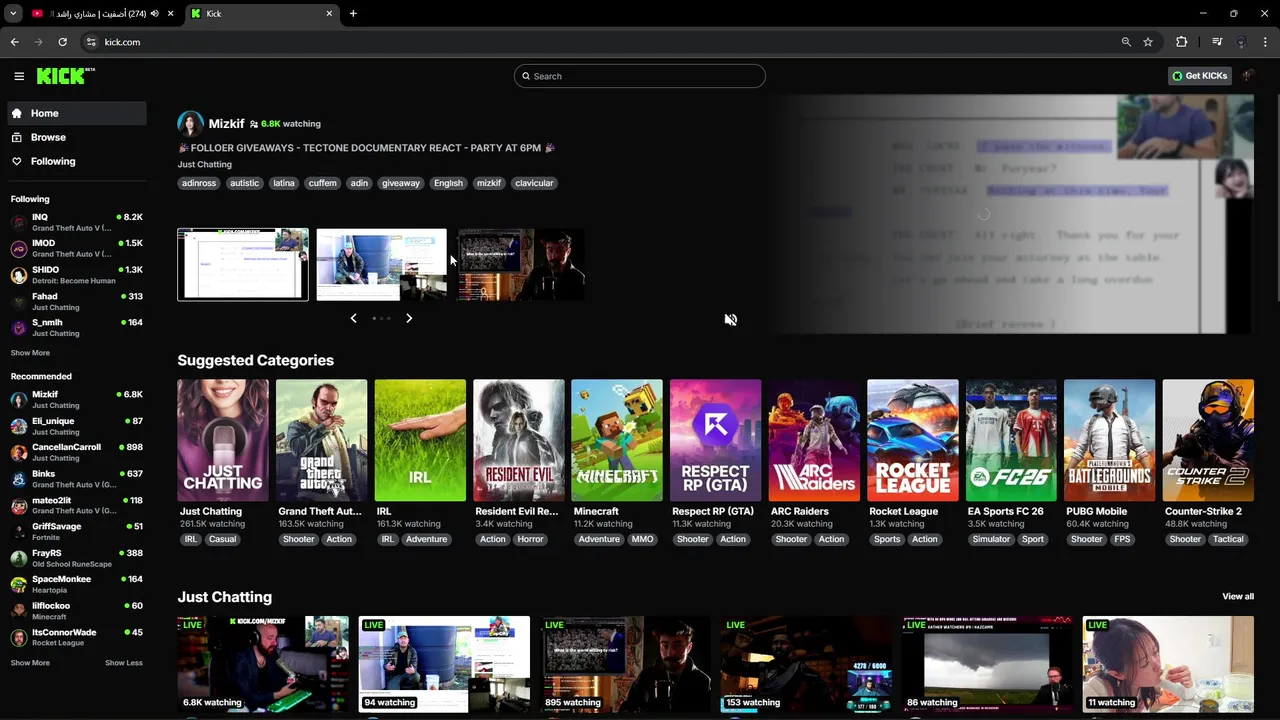Open the browser extensions puzzle icon
1280x720 pixels.
click(x=1182, y=42)
